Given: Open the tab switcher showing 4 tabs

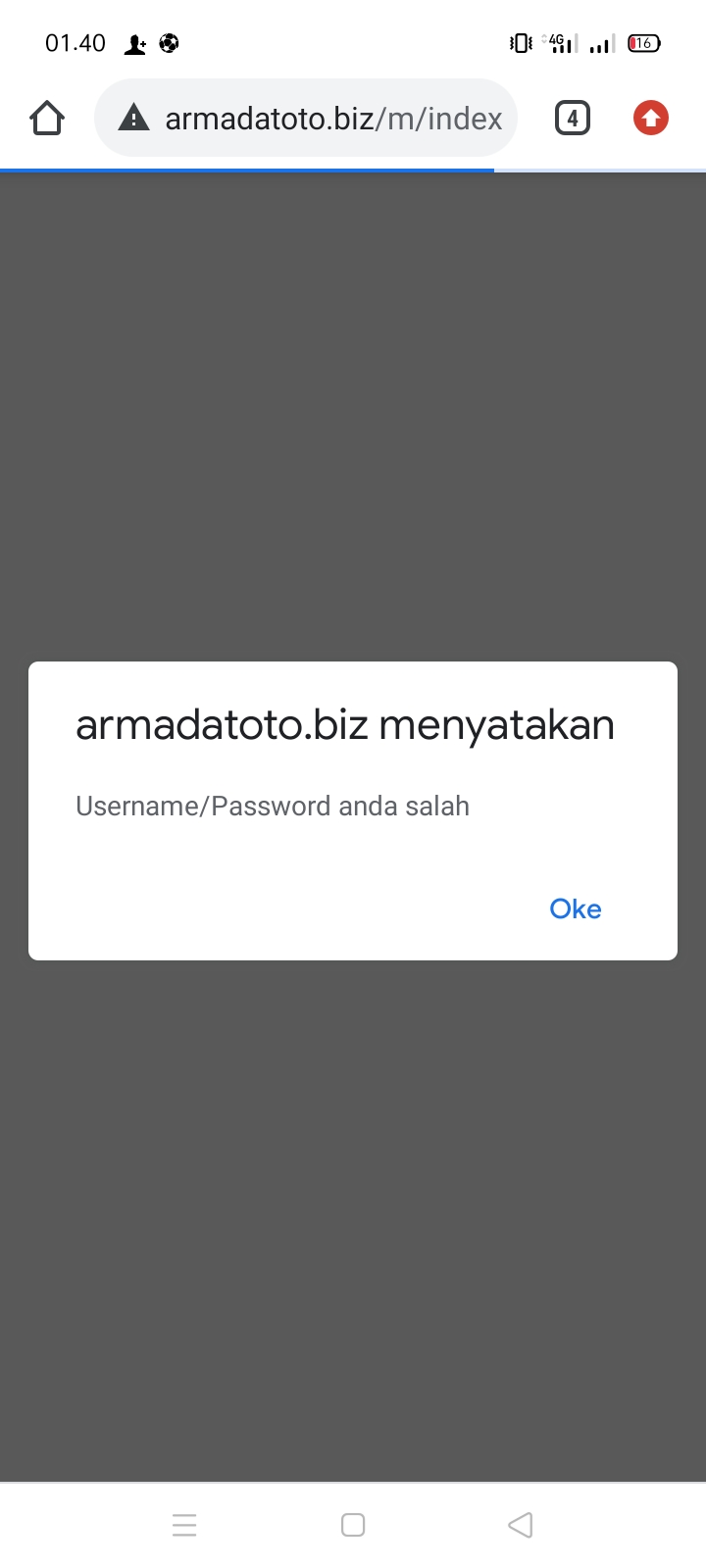Looking at the screenshot, I should click(x=573, y=119).
